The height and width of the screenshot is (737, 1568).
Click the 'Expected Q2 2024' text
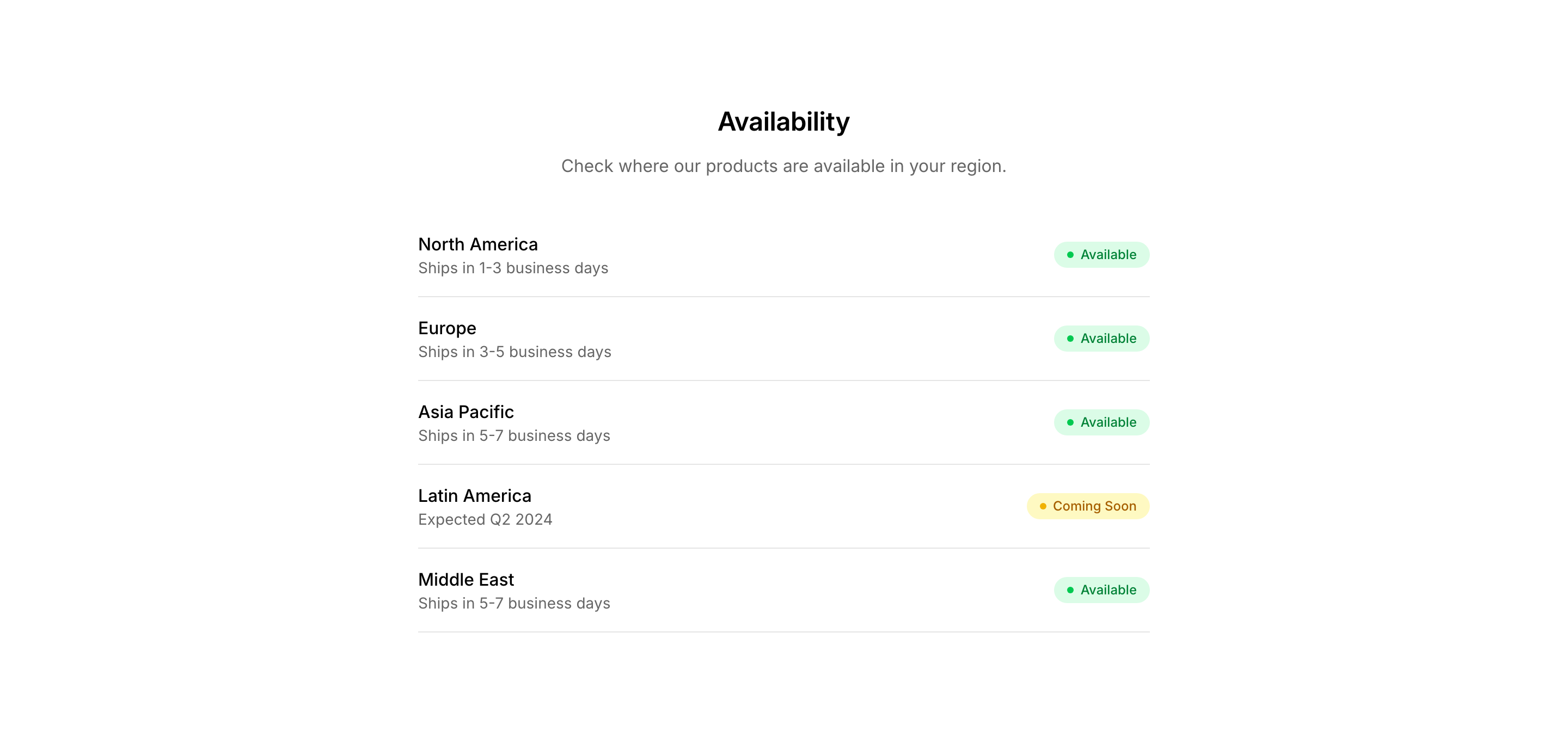click(x=485, y=520)
